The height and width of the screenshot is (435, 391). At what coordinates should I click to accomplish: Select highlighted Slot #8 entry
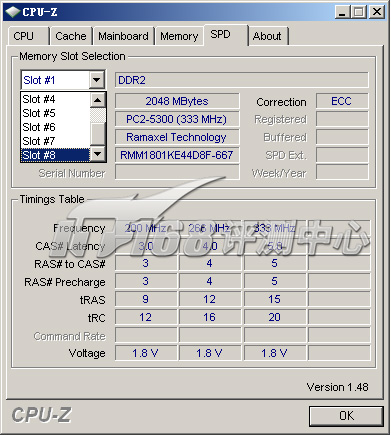click(55, 155)
